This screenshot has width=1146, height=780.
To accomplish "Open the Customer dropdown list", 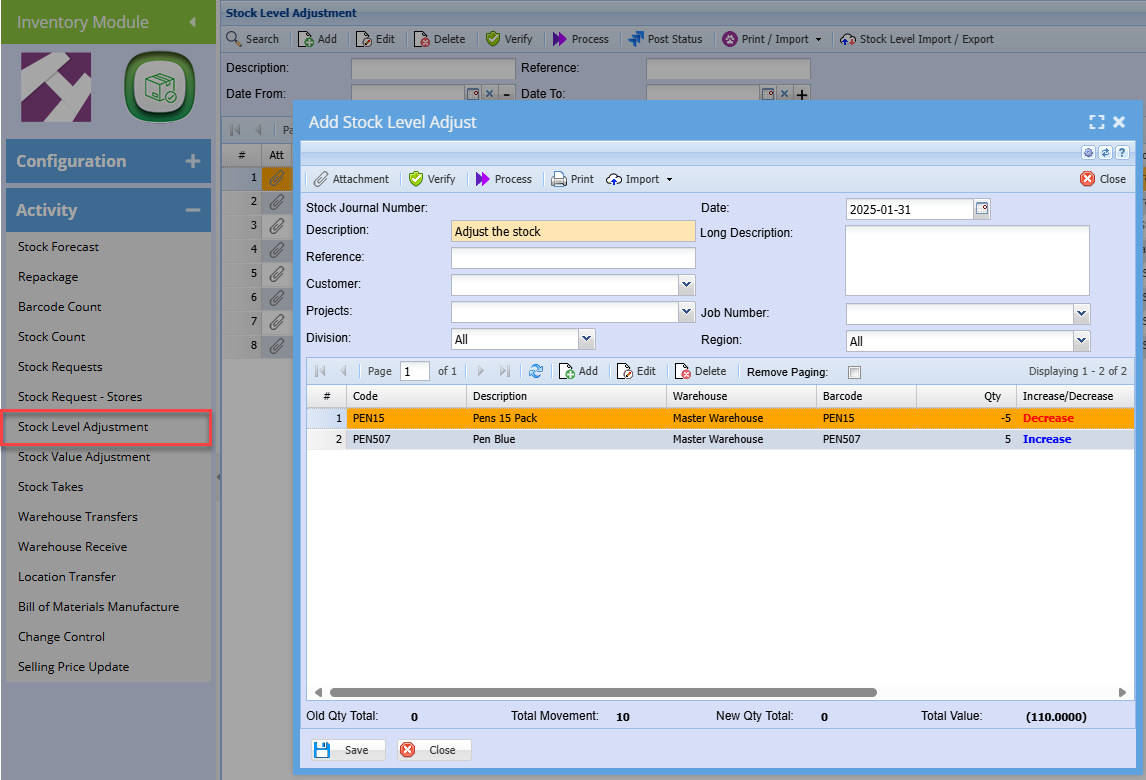I will tap(686, 285).
